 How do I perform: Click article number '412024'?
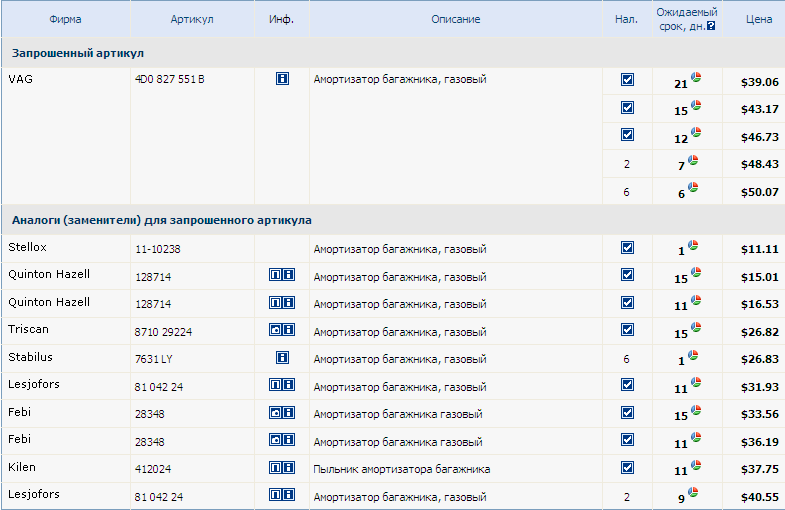pos(153,469)
